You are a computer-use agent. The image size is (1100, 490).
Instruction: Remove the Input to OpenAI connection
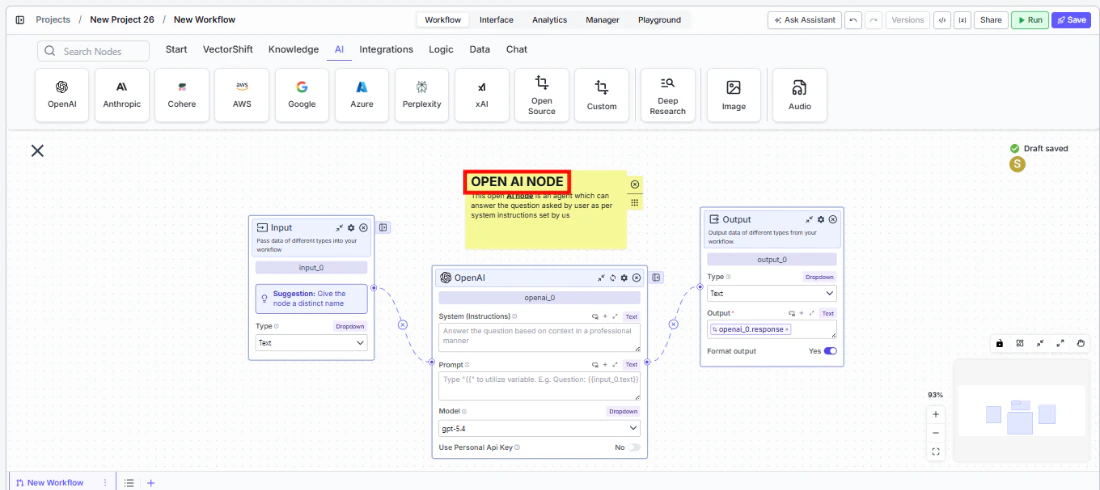coord(403,324)
